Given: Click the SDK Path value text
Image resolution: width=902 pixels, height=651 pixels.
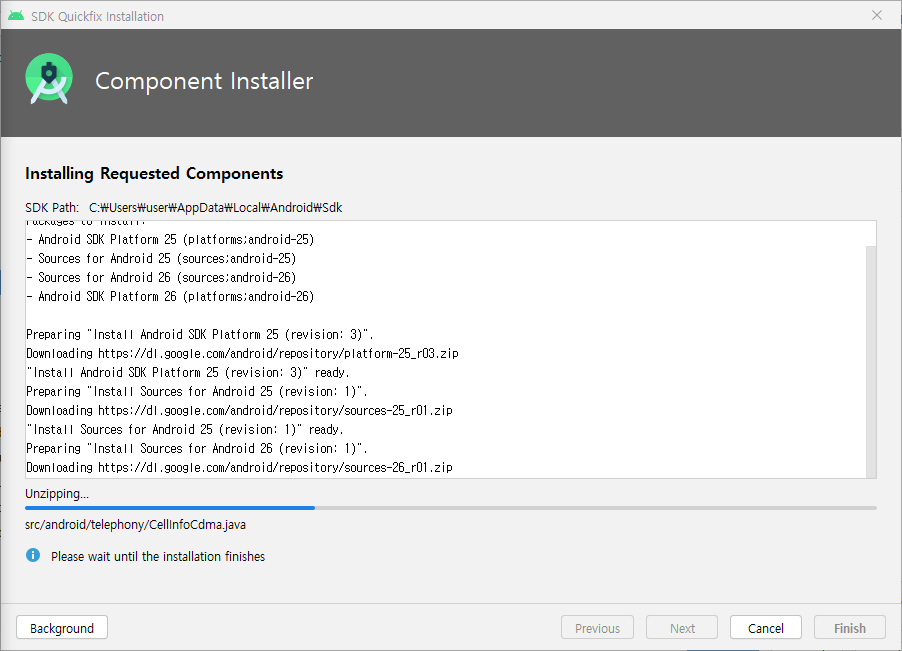Looking at the screenshot, I should 215,208.
